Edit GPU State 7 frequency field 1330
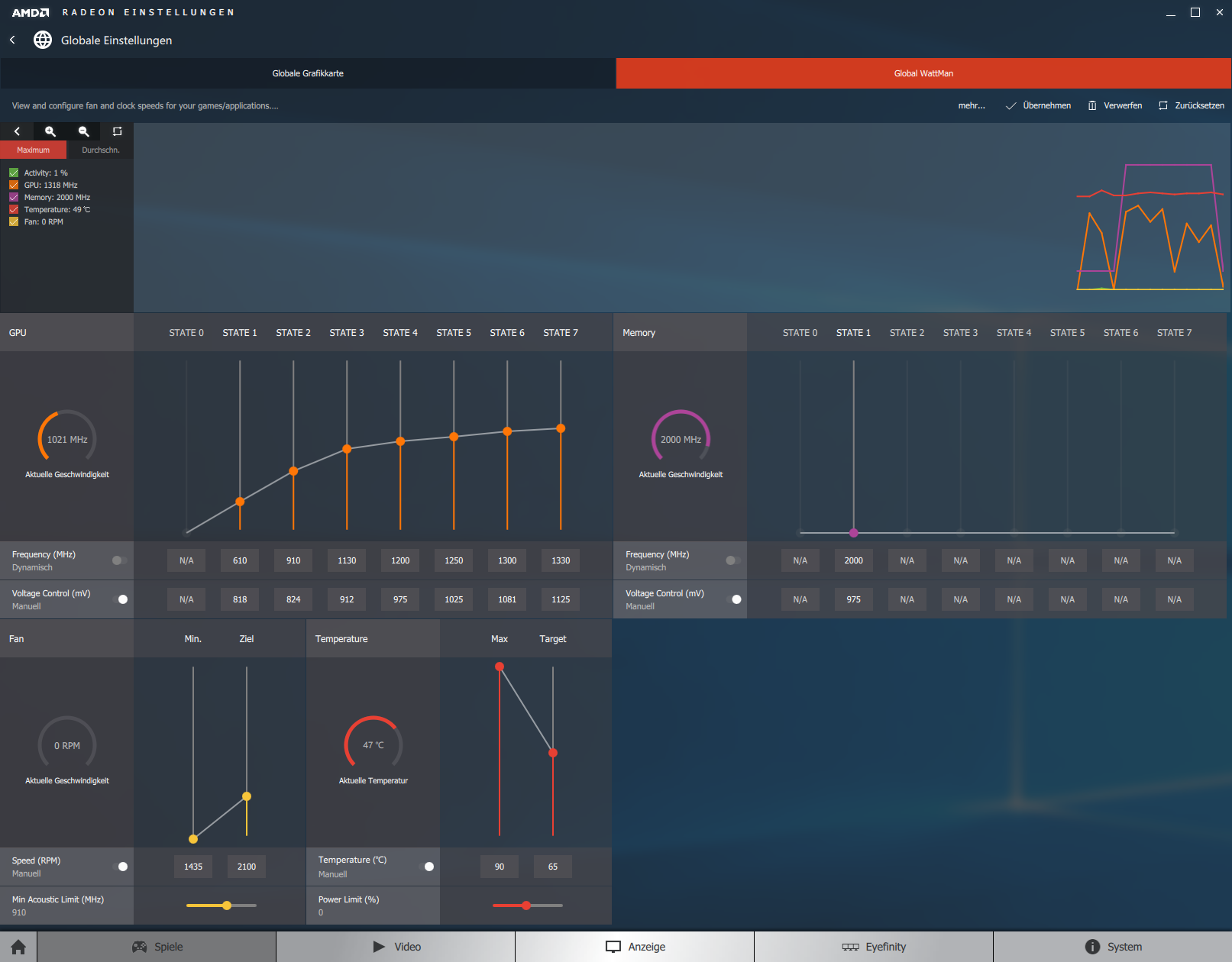The height and width of the screenshot is (962, 1232). (x=561, y=560)
